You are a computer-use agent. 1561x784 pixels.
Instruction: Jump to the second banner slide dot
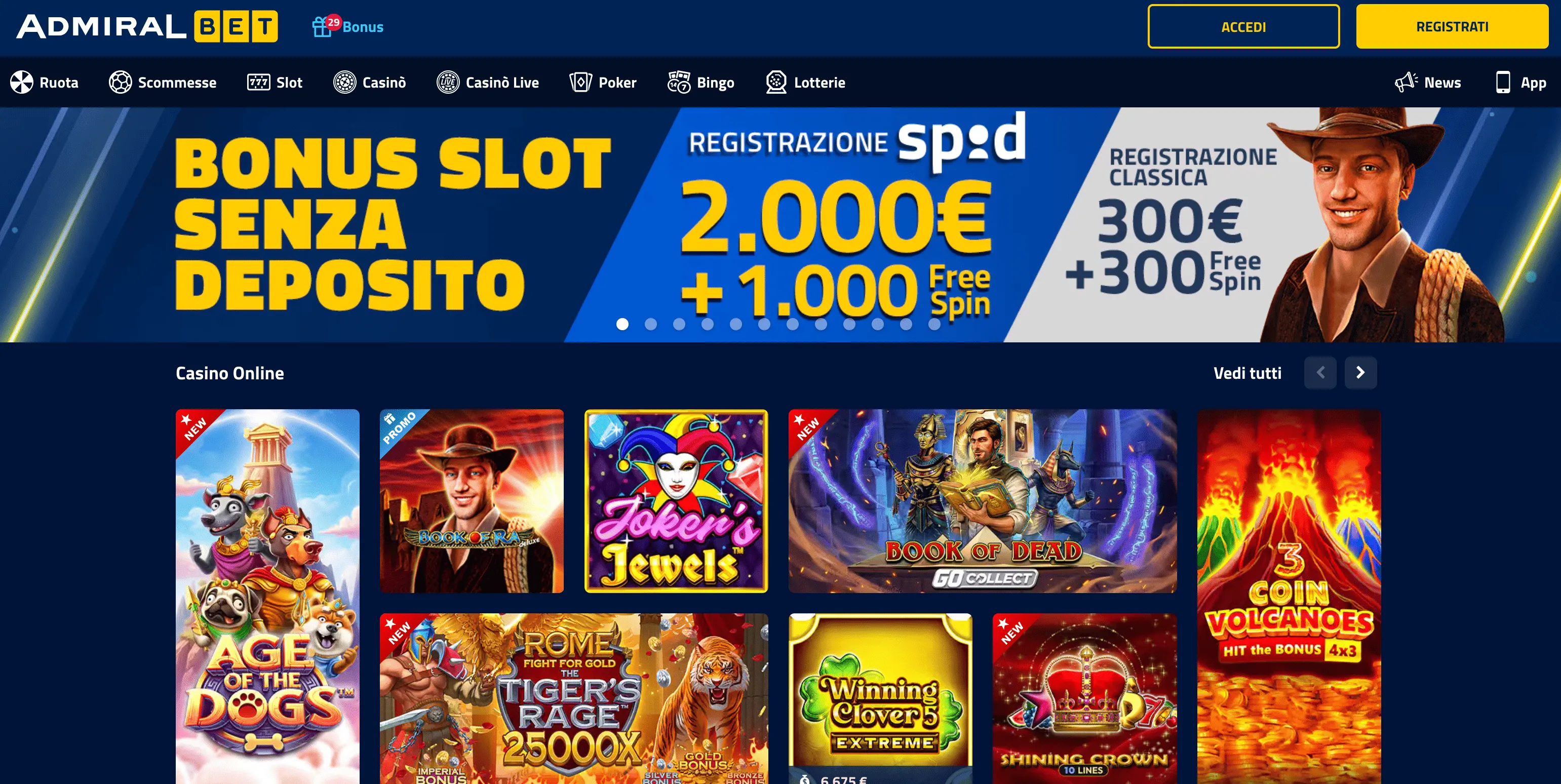tap(651, 324)
